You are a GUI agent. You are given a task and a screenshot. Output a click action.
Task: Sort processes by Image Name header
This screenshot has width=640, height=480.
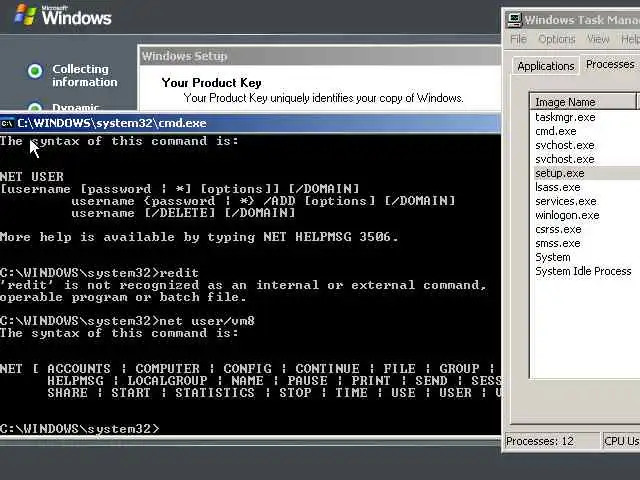pyautogui.click(x=583, y=102)
